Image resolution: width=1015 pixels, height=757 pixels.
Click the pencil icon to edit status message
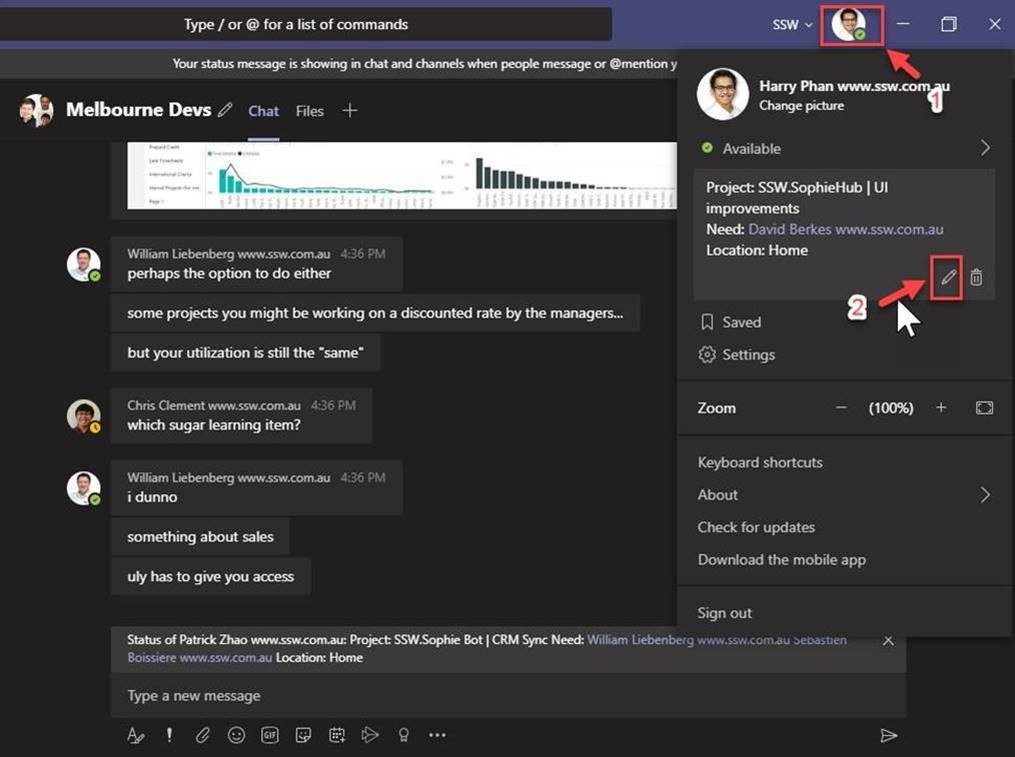click(948, 277)
